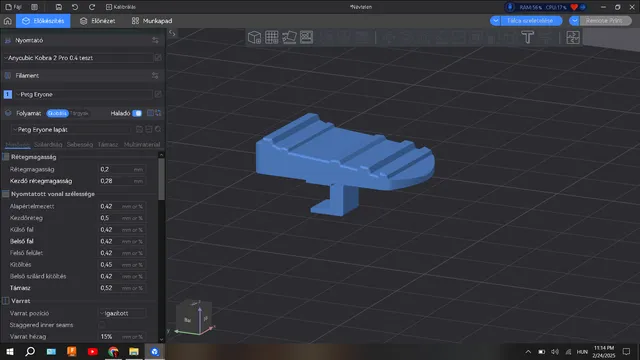Search process settings with magnifier icon
The height and width of the screenshot is (360, 640).
pos(158,129)
